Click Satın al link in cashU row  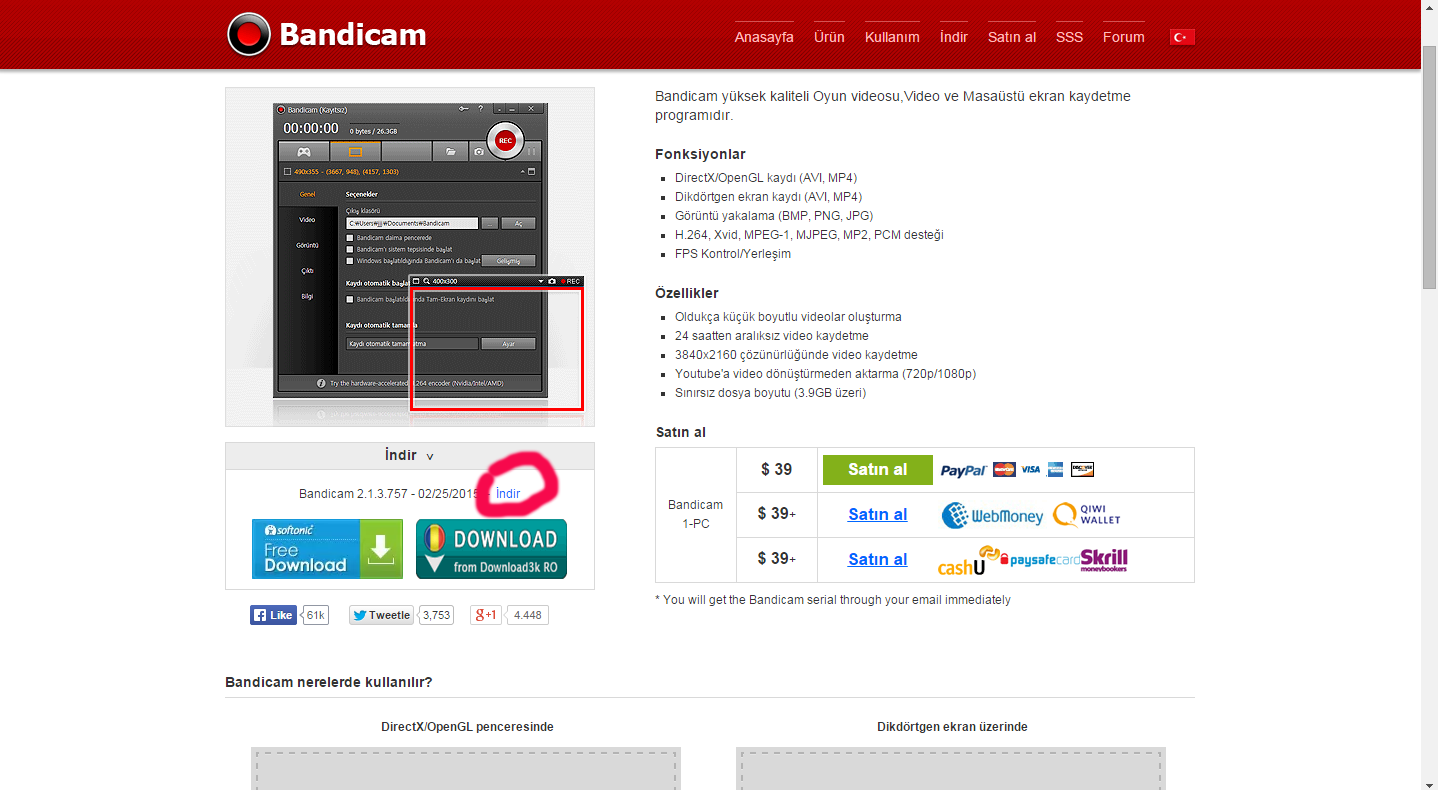(878, 560)
